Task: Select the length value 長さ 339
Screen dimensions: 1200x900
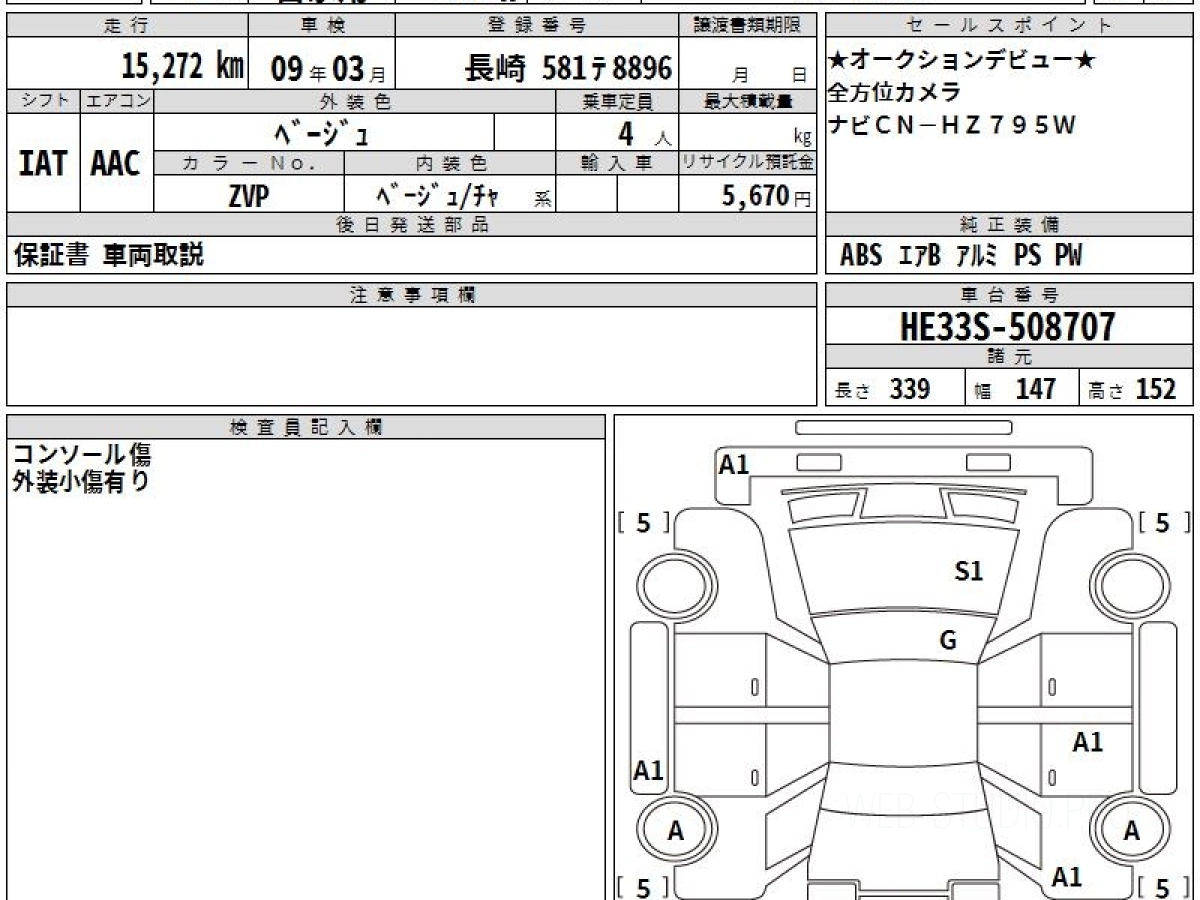Action: click(883, 389)
